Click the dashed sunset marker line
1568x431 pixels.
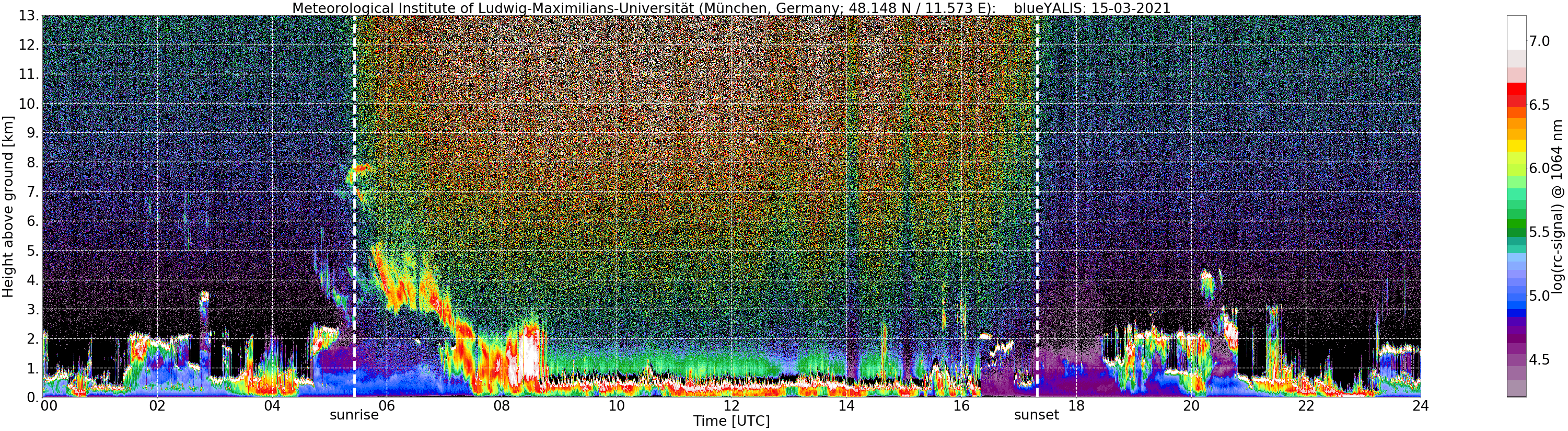1037,206
